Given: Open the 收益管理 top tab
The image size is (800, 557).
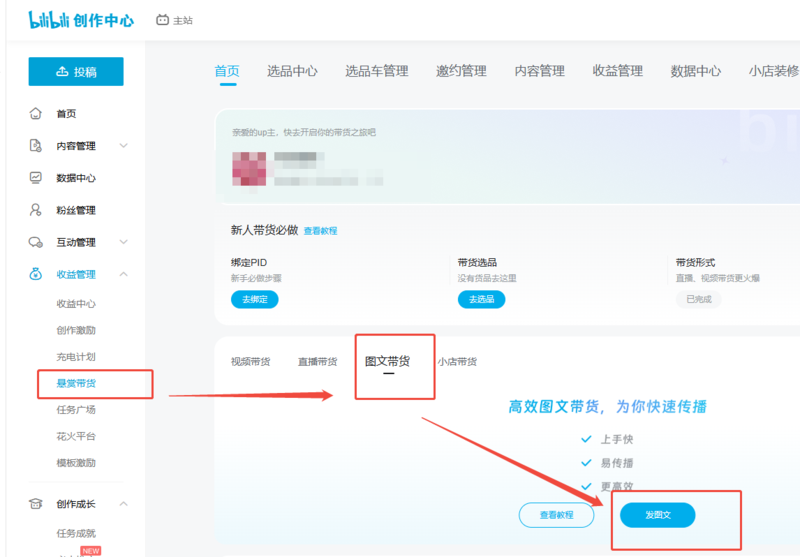Looking at the screenshot, I should click(x=617, y=71).
